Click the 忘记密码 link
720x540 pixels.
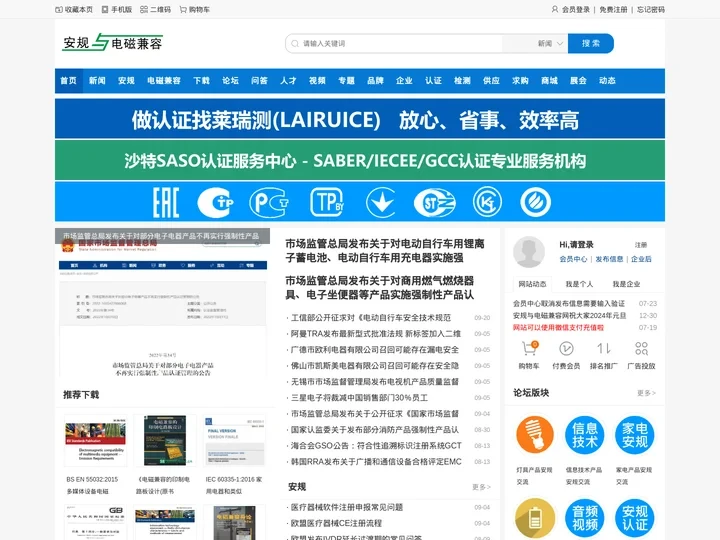tap(651, 10)
